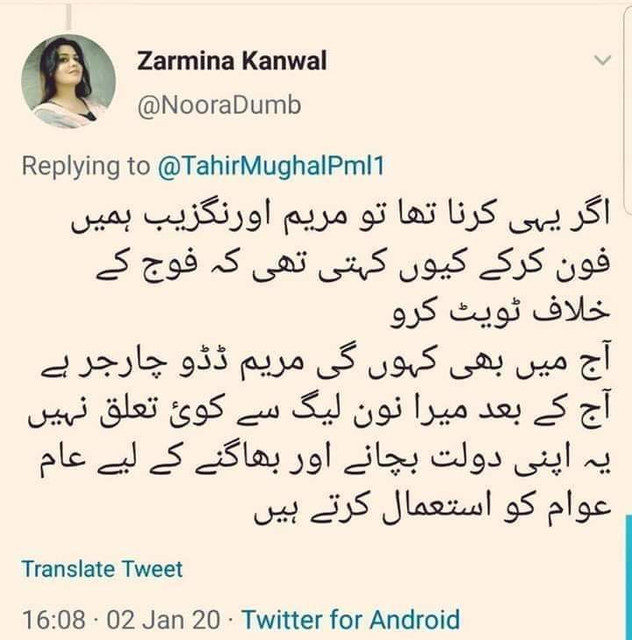Click the Translate Tweet link
Screen dimensions: 632x640
click(102, 569)
